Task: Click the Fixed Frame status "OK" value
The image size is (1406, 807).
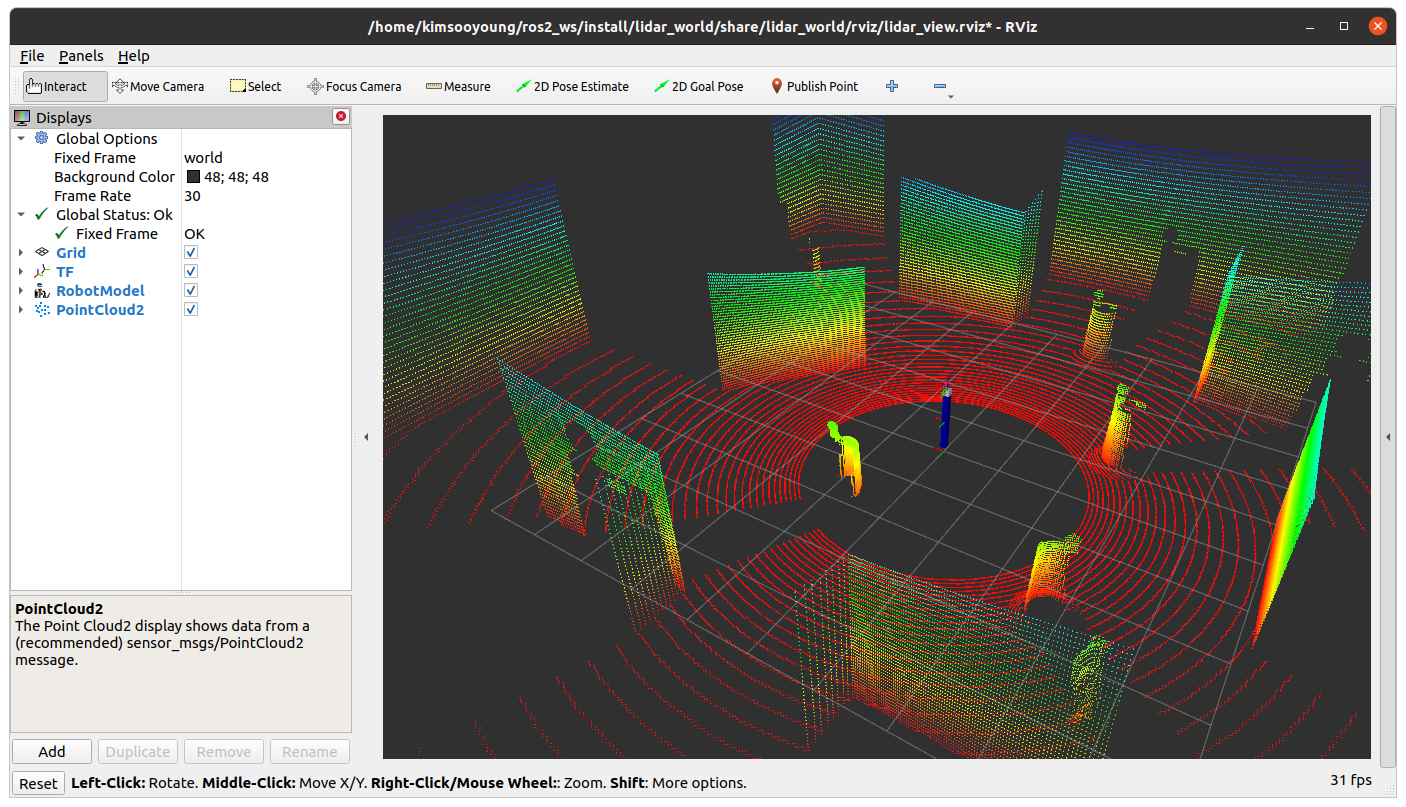Action: tap(194, 234)
